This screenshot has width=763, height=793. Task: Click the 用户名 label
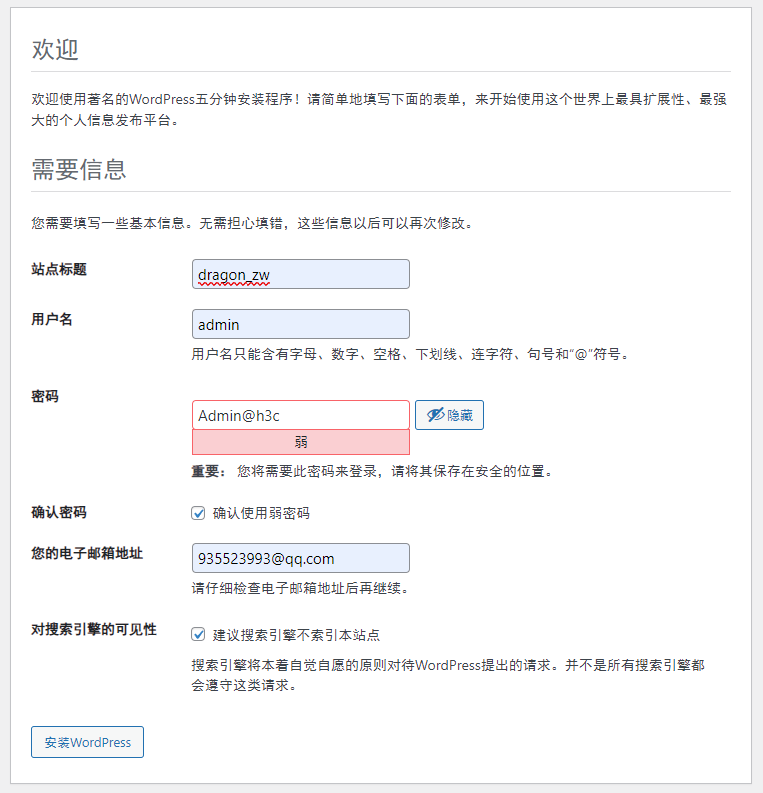52,320
